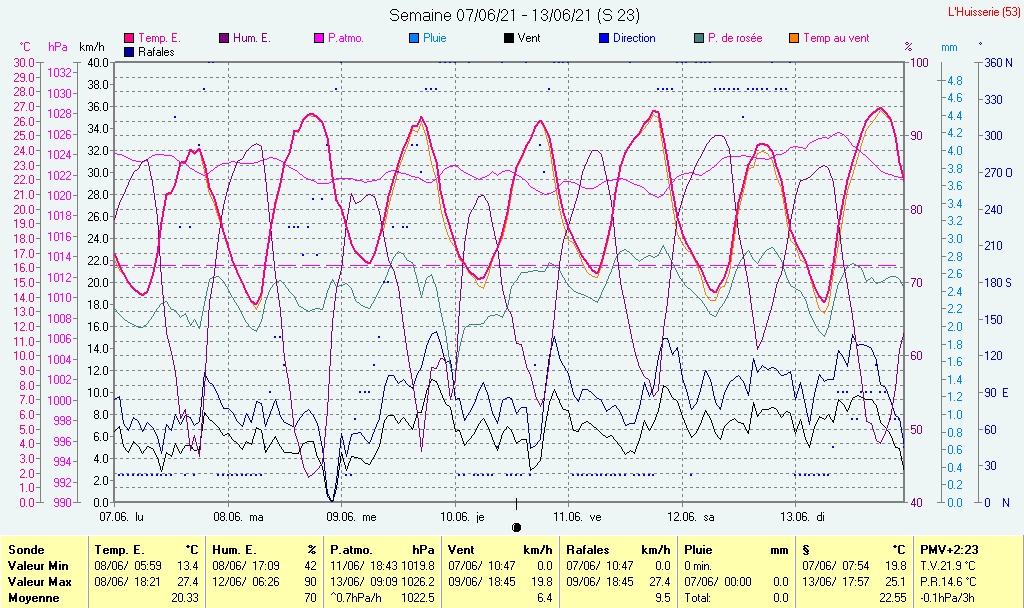1024x608 pixels.
Task: Click the '360 N' direction axis label
Action: click(x=999, y=63)
